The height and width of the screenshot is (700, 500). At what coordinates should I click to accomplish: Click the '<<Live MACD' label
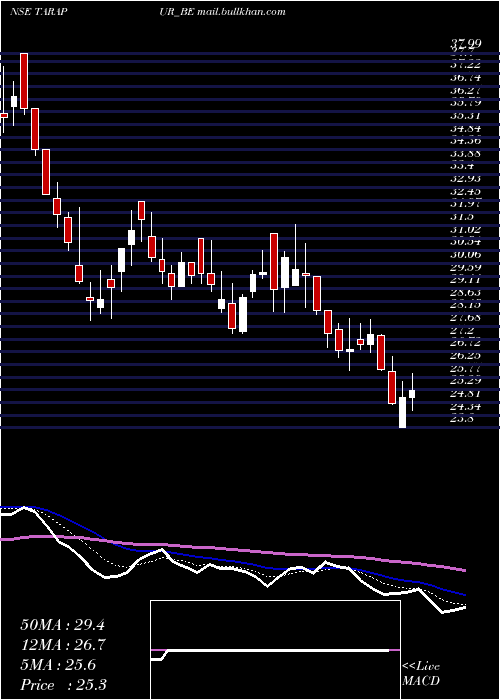pos(421,674)
